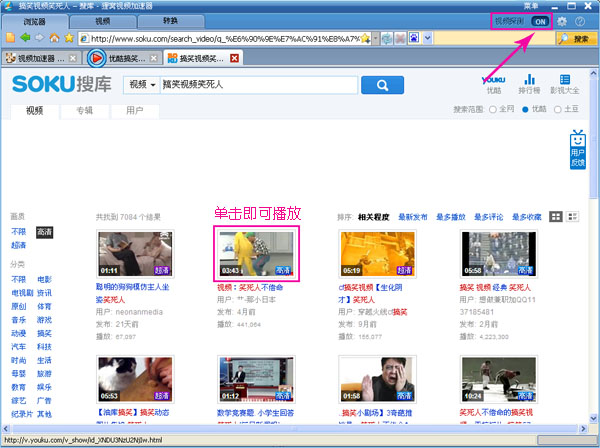Image resolution: width=600 pixels, height=448 pixels.
Task: Click the Baidu paw search engine icon
Action: pos(414,38)
